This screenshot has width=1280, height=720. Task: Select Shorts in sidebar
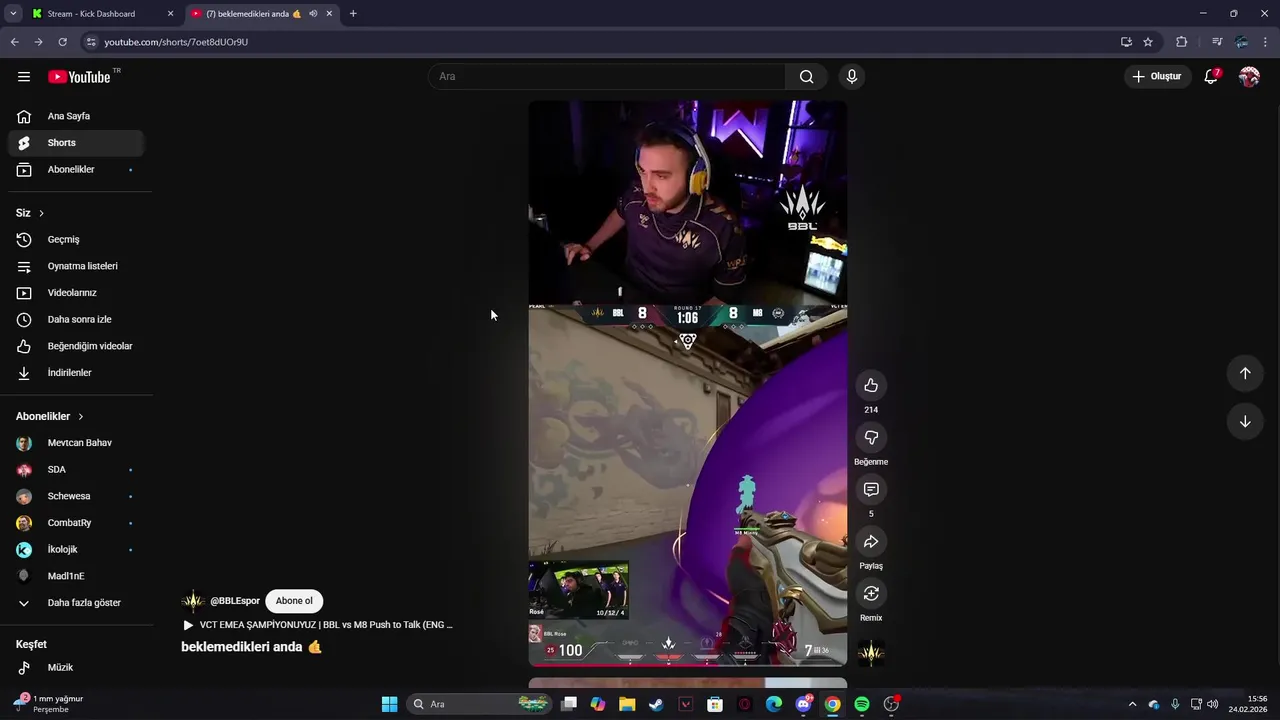pos(76,143)
